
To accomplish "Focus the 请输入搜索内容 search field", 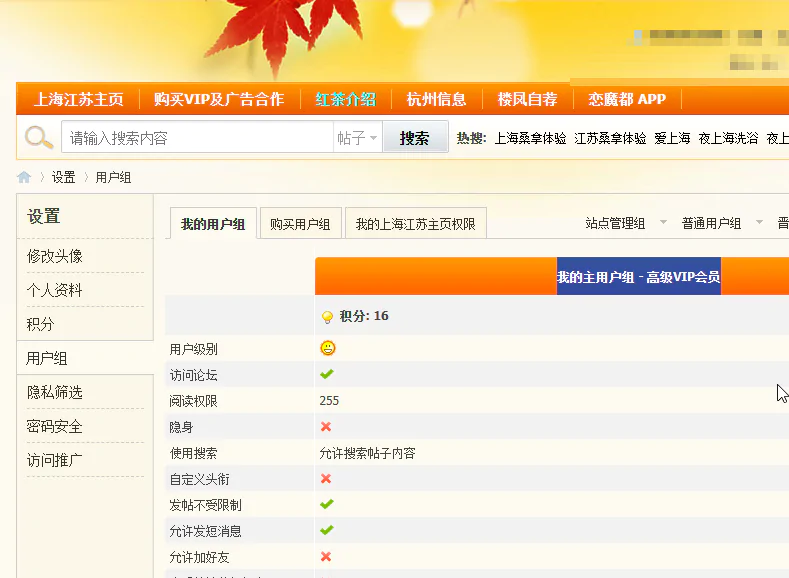I will click(x=197, y=137).
